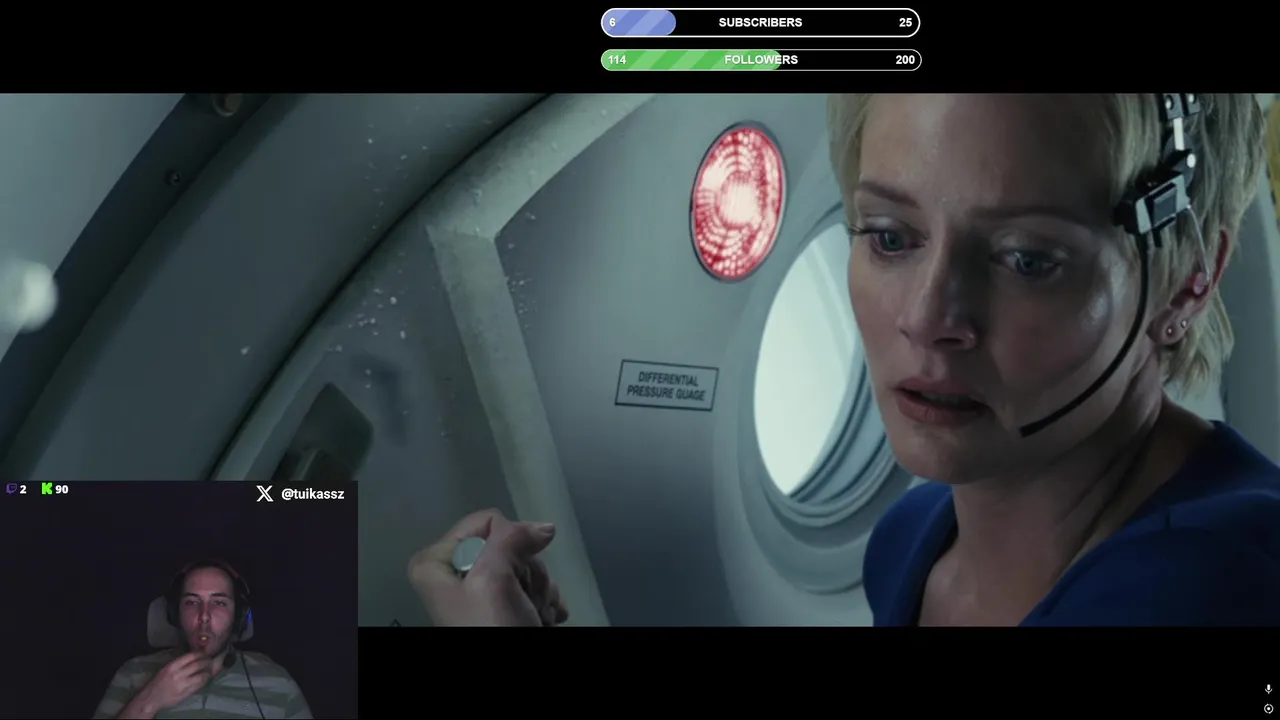Click the "SUBSCRIBERS" goal label
1280x720 pixels.
760,22
